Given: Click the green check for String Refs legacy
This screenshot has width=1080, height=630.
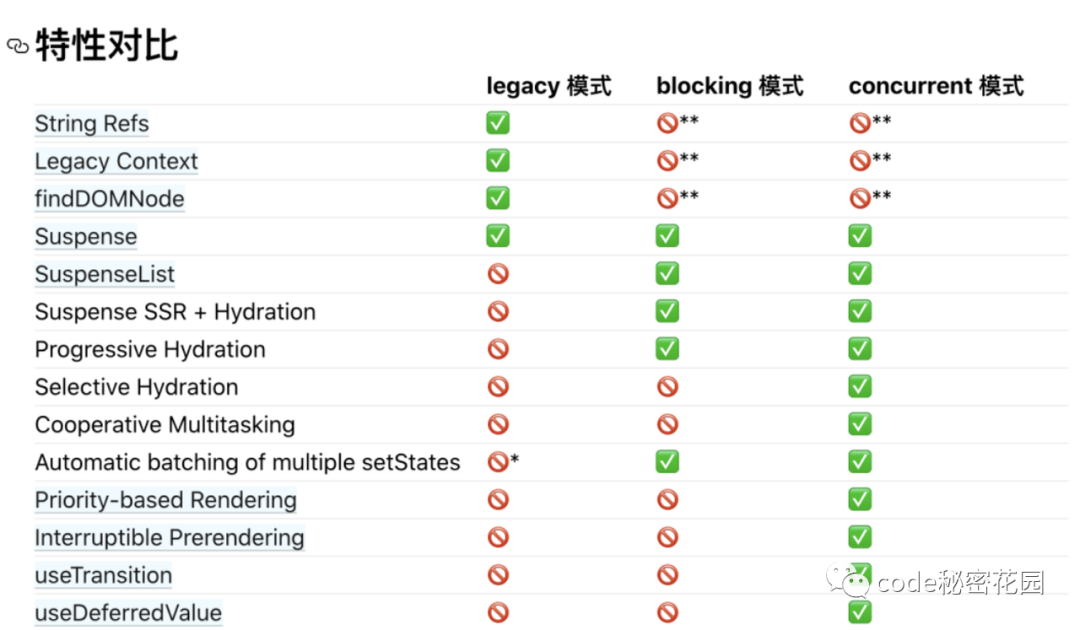Looking at the screenshot, I should coord(498,123).
